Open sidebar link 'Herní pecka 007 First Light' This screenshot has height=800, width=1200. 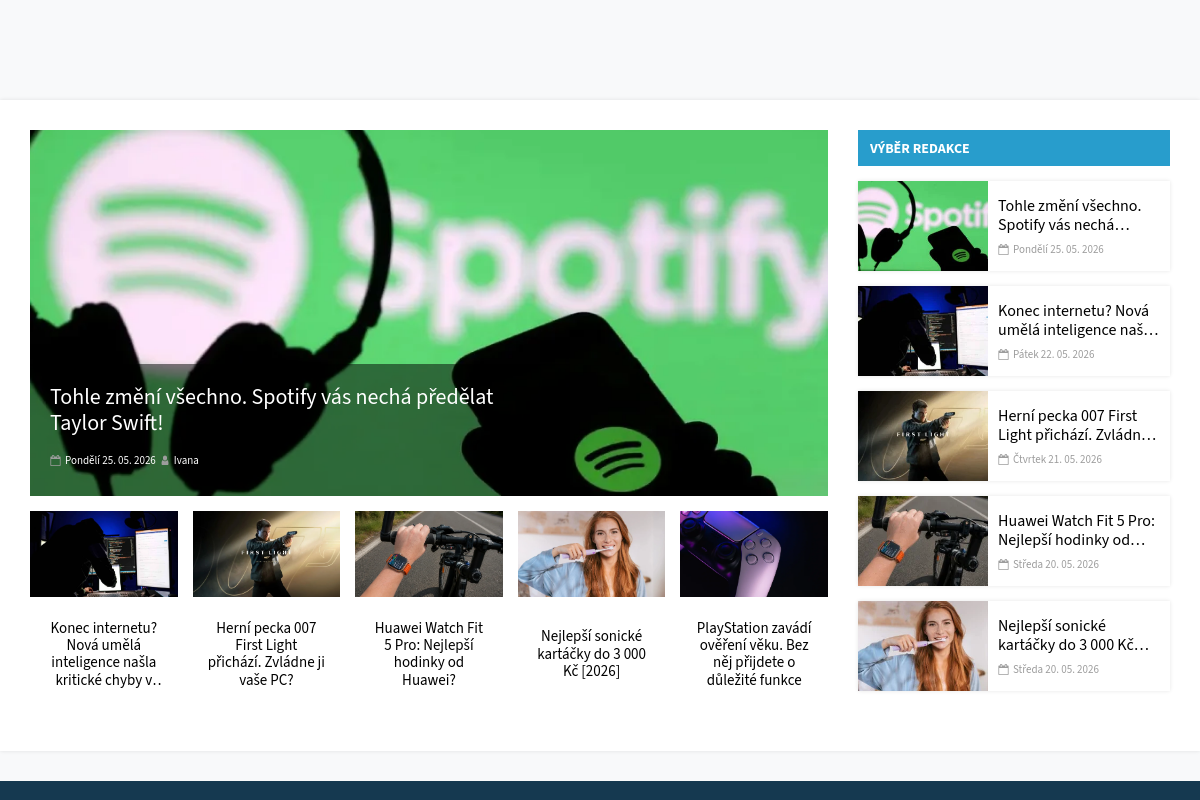1077,426
